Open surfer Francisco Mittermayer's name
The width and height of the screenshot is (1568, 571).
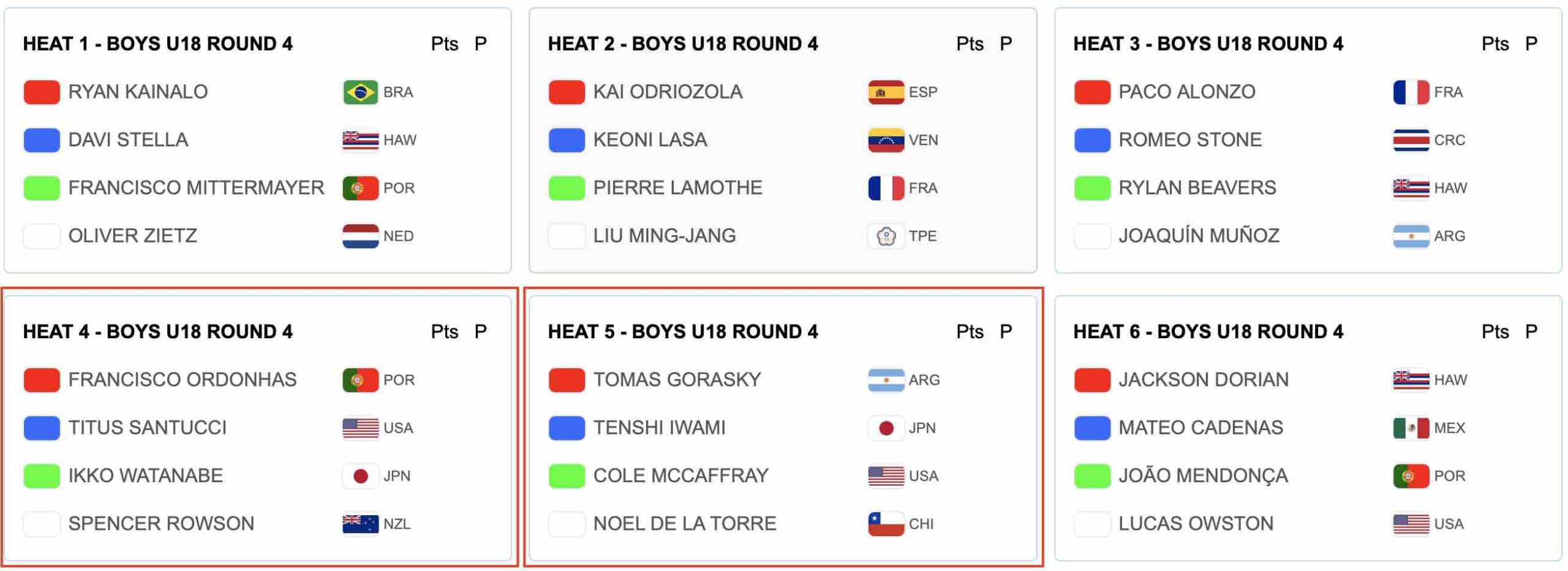[x=196, y=188]
